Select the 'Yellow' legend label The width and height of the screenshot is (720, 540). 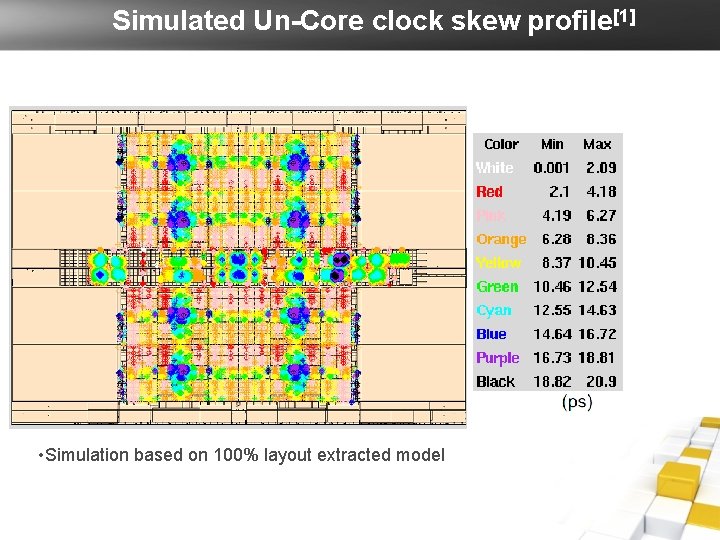499,263
